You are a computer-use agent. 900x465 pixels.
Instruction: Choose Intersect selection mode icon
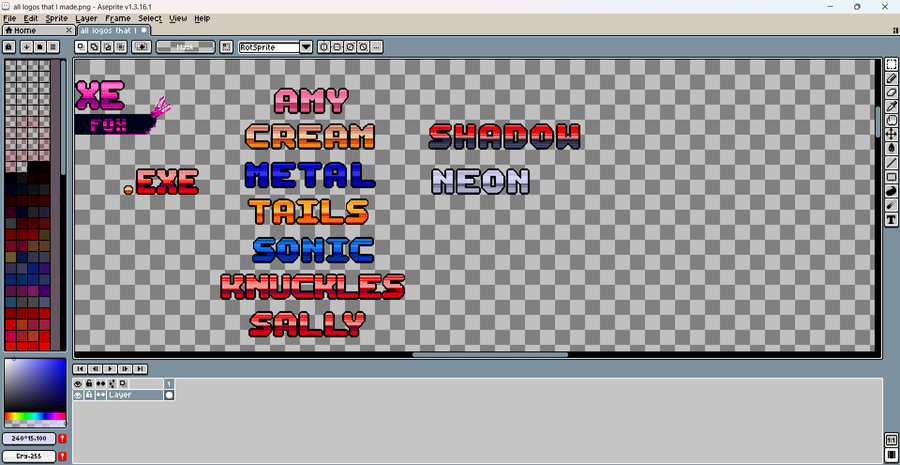[121, 46]
